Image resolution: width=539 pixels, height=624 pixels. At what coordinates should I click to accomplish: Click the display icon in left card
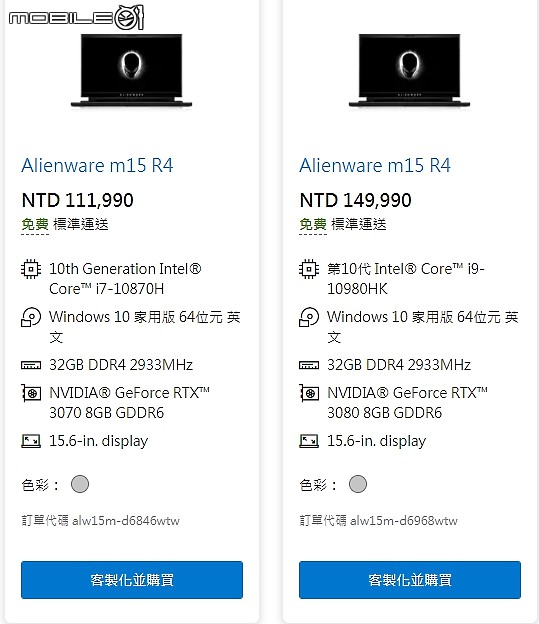(x=31, y=441)
